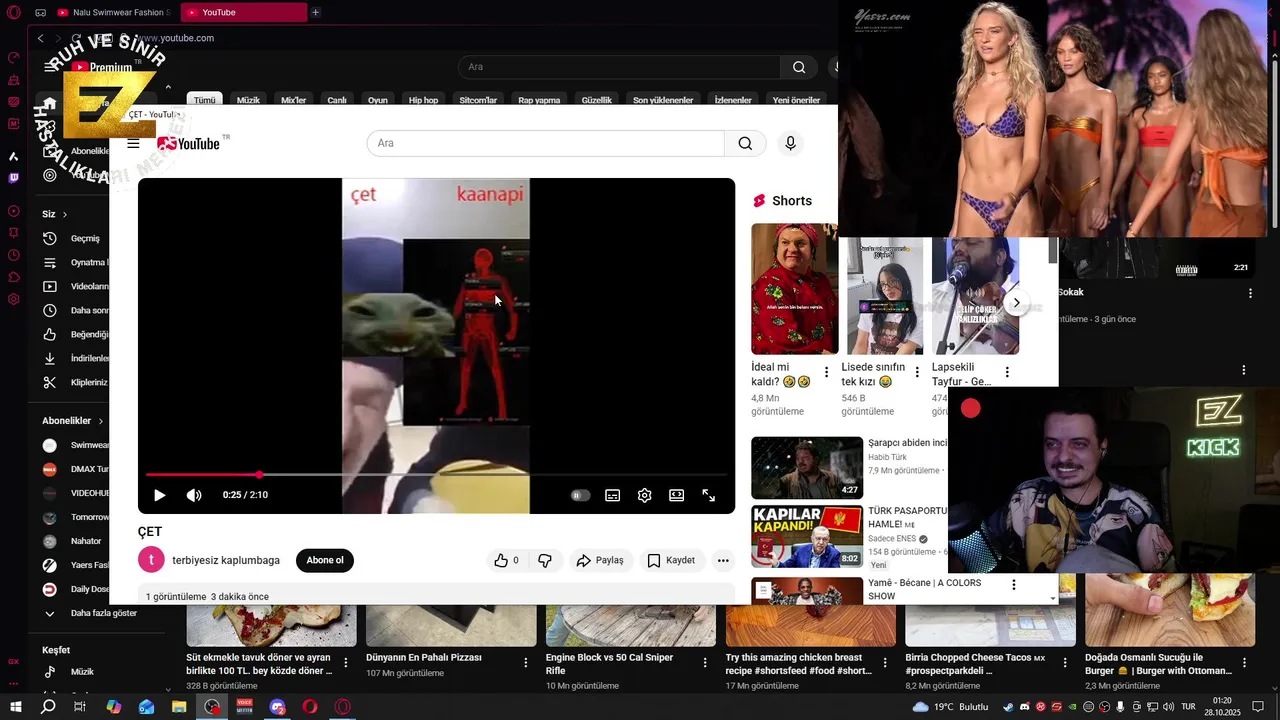Open File Explorer from the taskbar

pos(179,707)
